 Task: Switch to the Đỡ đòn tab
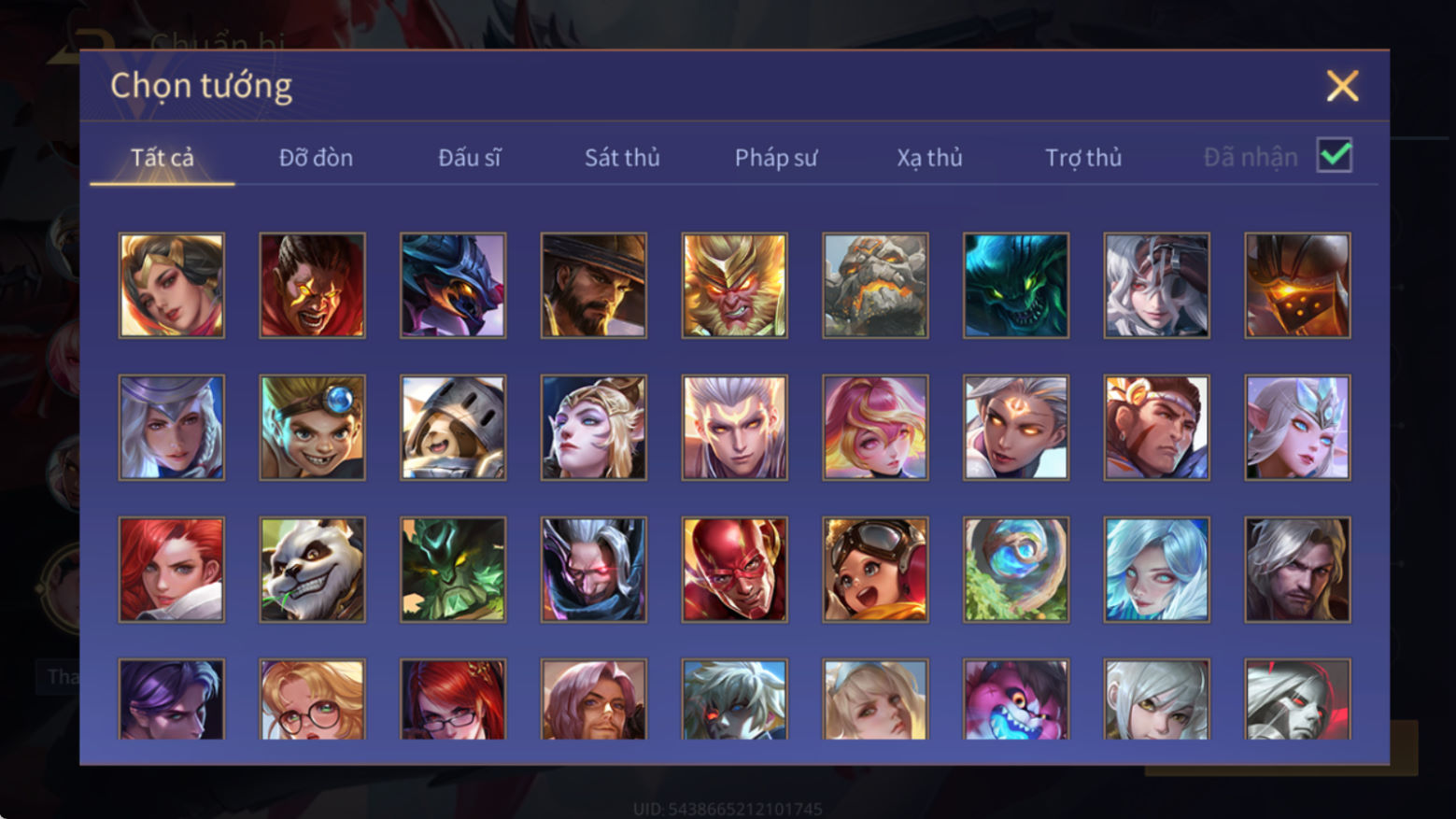click(316, 158)
